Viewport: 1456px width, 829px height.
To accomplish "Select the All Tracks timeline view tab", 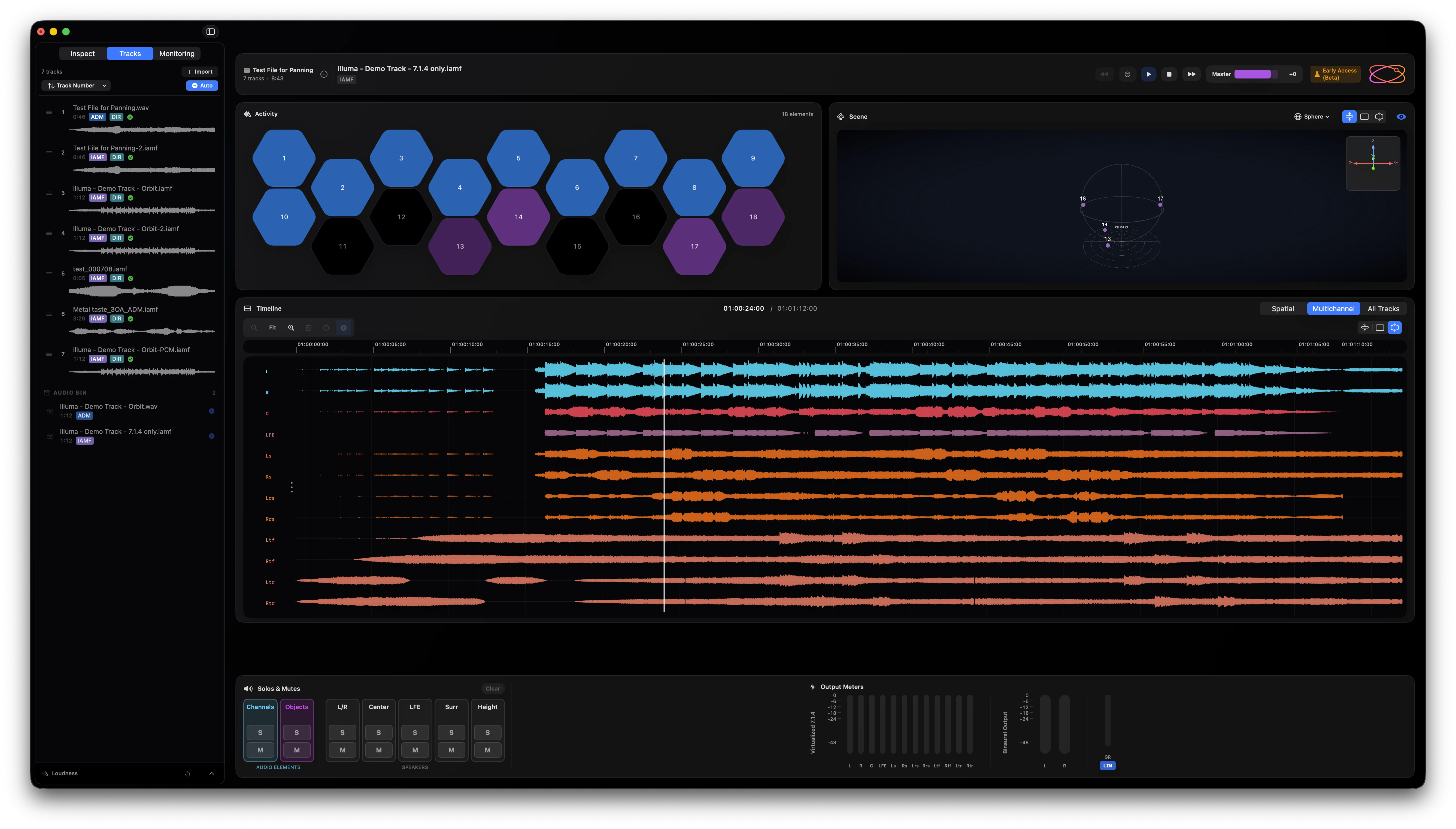I will point(1383,308).
